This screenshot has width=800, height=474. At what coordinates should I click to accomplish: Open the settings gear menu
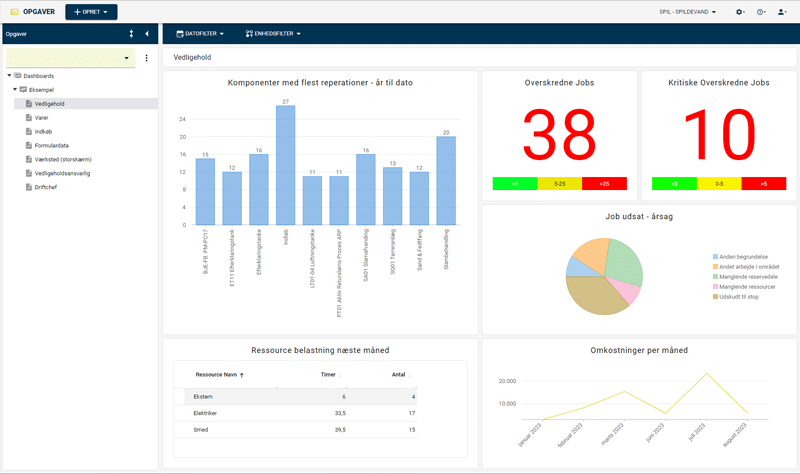pos(740,12)
